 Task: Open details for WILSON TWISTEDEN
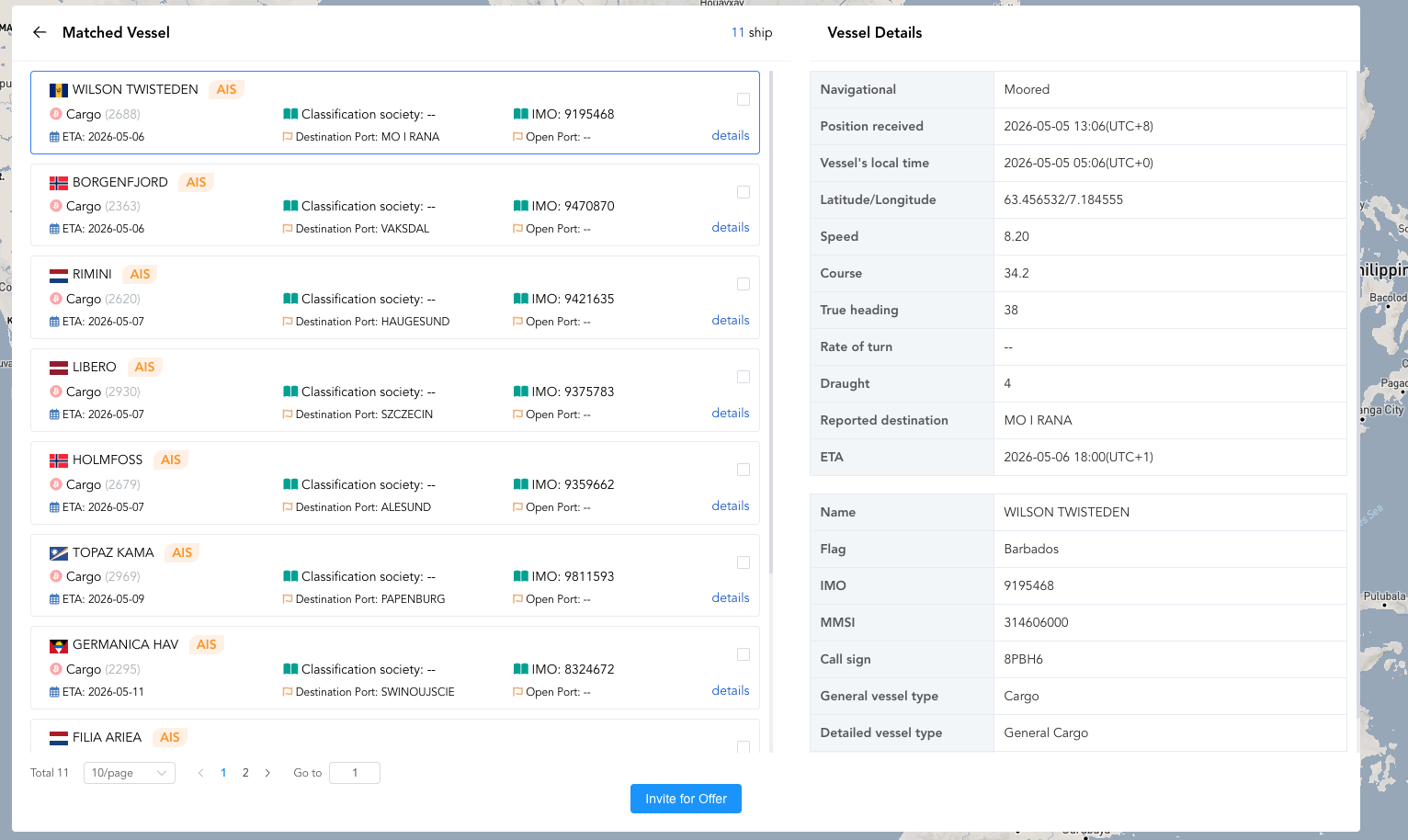(731, 135)
